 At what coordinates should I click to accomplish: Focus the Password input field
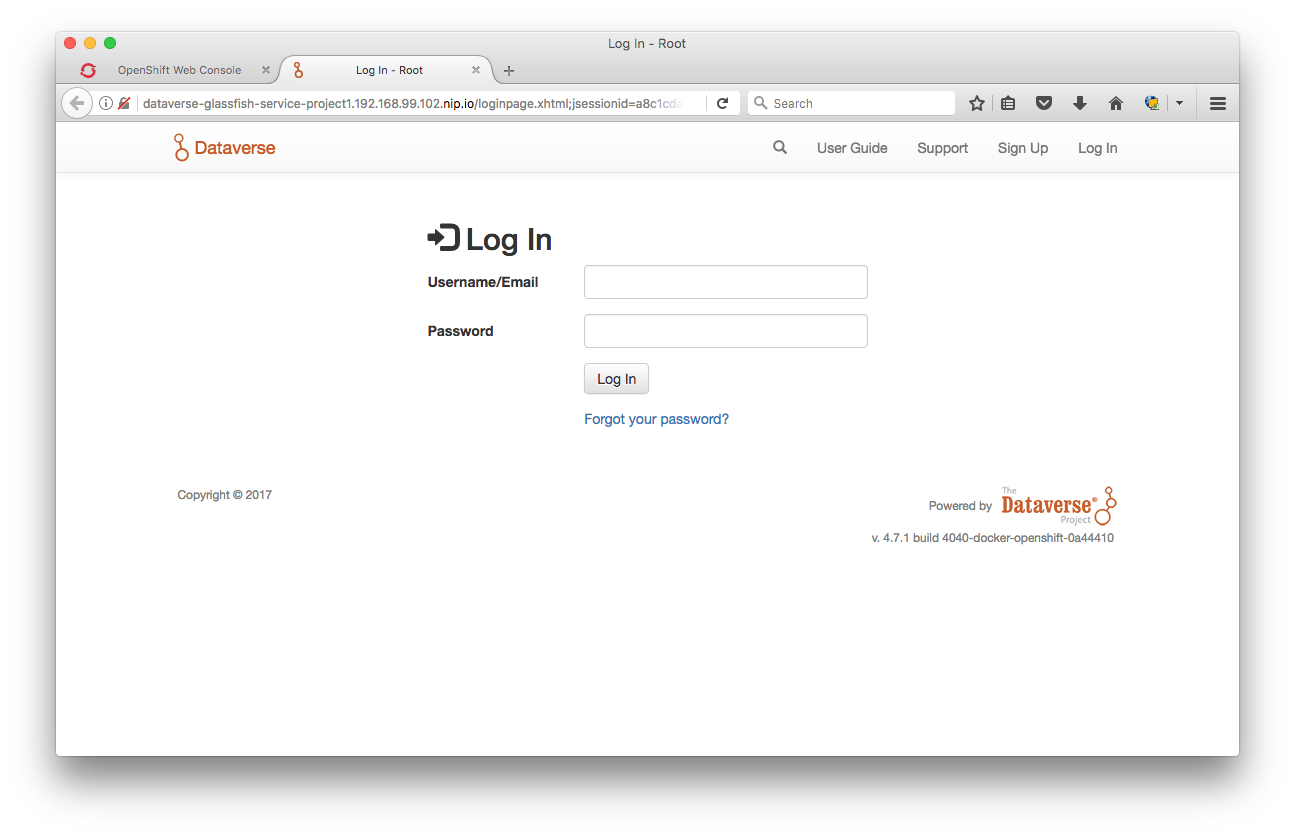725,331
